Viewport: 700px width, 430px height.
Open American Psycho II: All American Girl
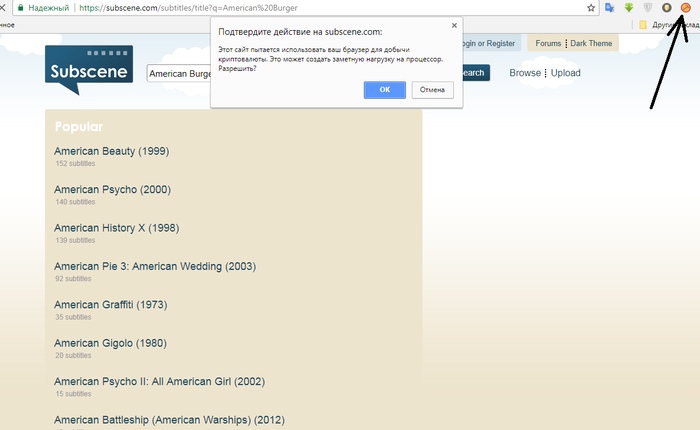pos(159,381)
